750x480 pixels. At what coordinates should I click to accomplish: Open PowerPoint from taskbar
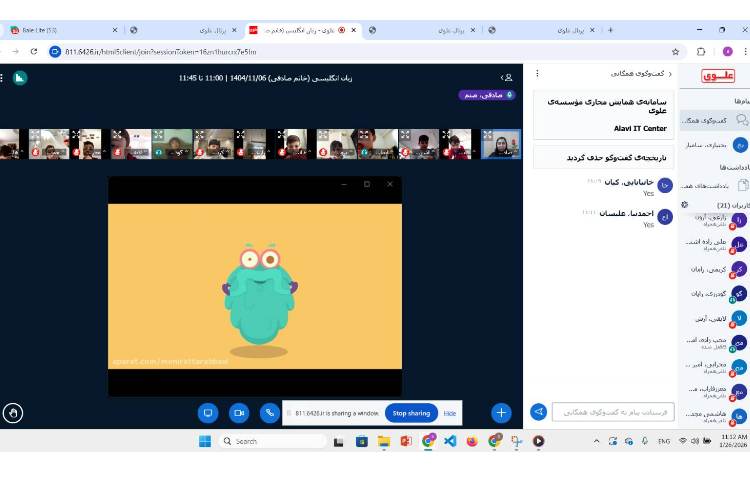tap(406, 441)
